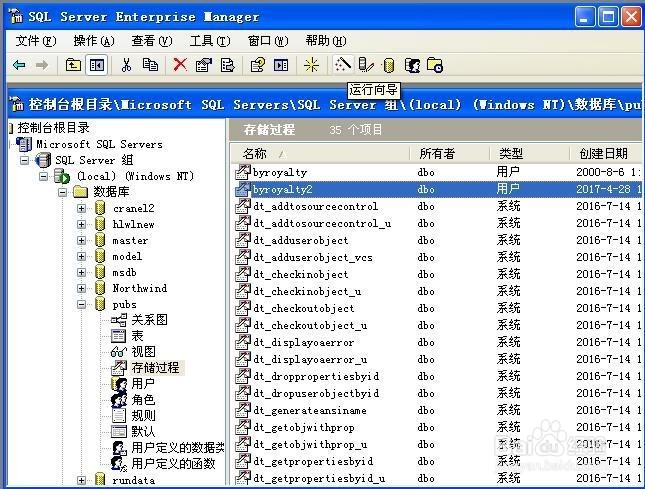Select 默认 under pubs
The width and height of the screenshot is (645, 489).
[143, 432]
